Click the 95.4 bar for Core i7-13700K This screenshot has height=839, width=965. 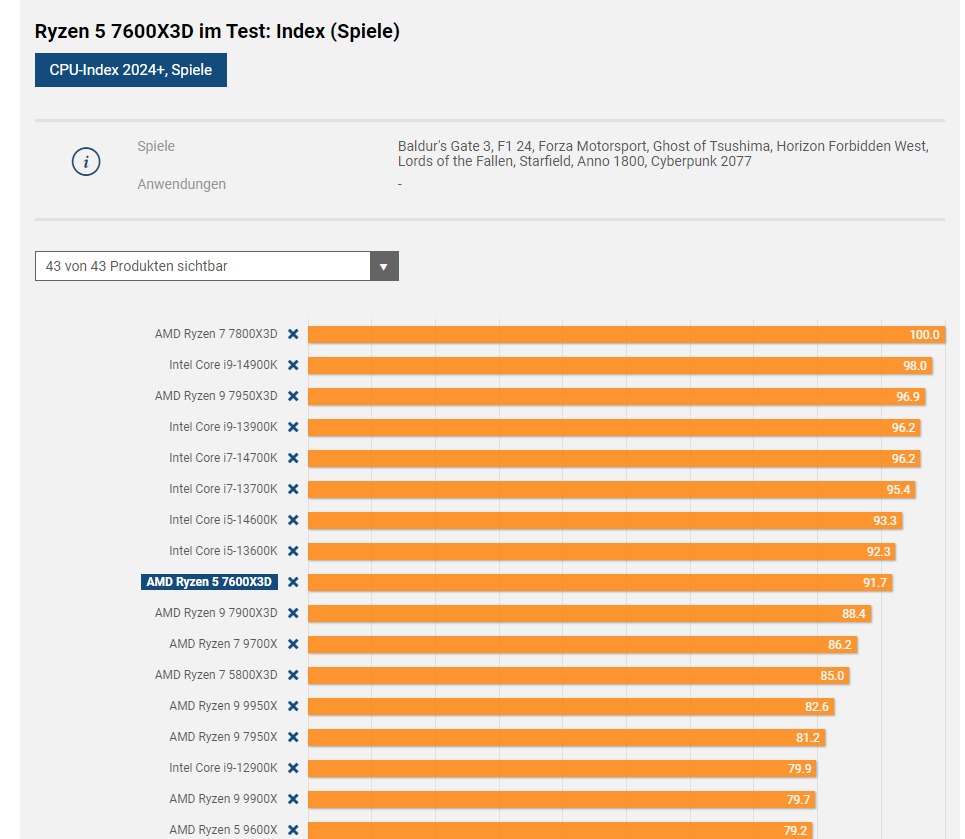point(612,489)
